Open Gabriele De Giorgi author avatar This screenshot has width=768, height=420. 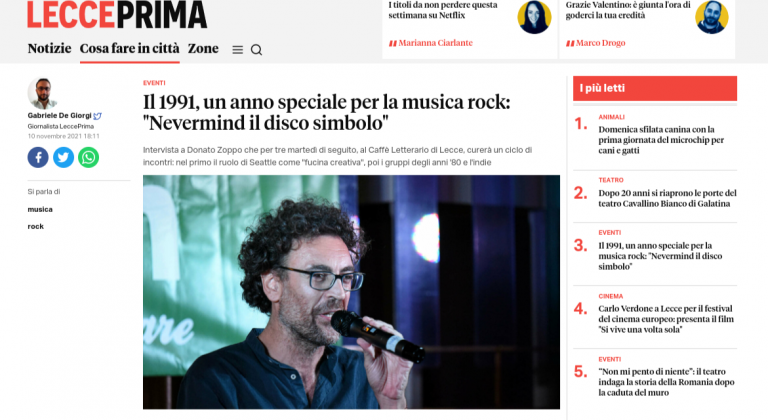(43, 93)
